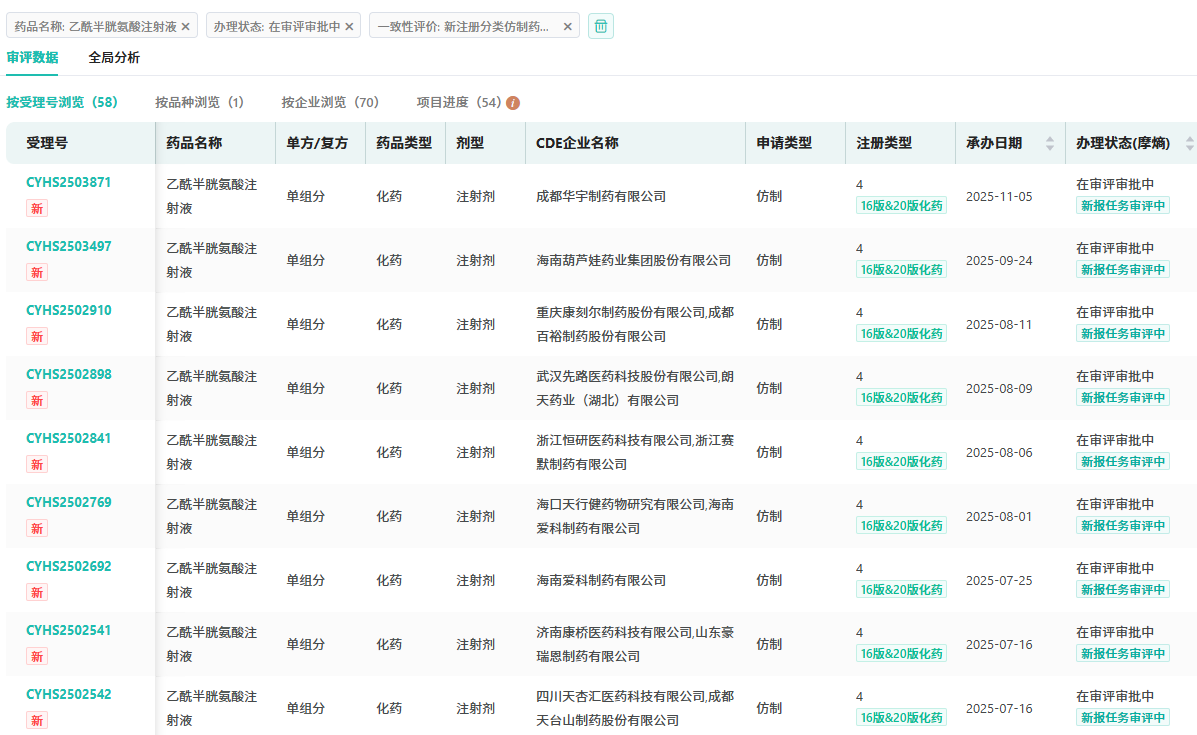Open acceptance number CYHS2502910
This screenshot has height=735, width=1197.
pos(69,310)
